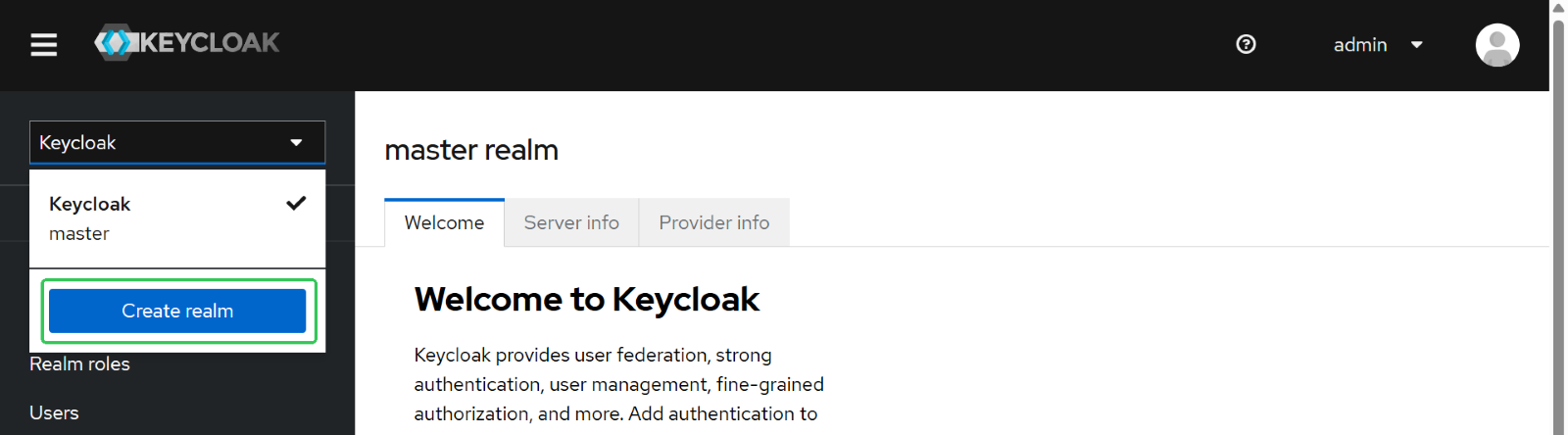Open the help question mark icon

pos(1246,44)
